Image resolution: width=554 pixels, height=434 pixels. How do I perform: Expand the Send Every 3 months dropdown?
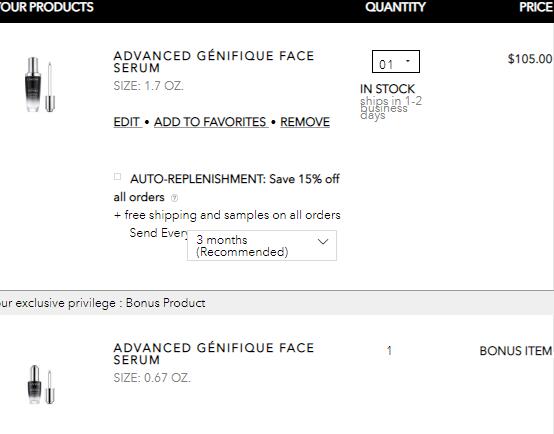[x=262, y=246]
